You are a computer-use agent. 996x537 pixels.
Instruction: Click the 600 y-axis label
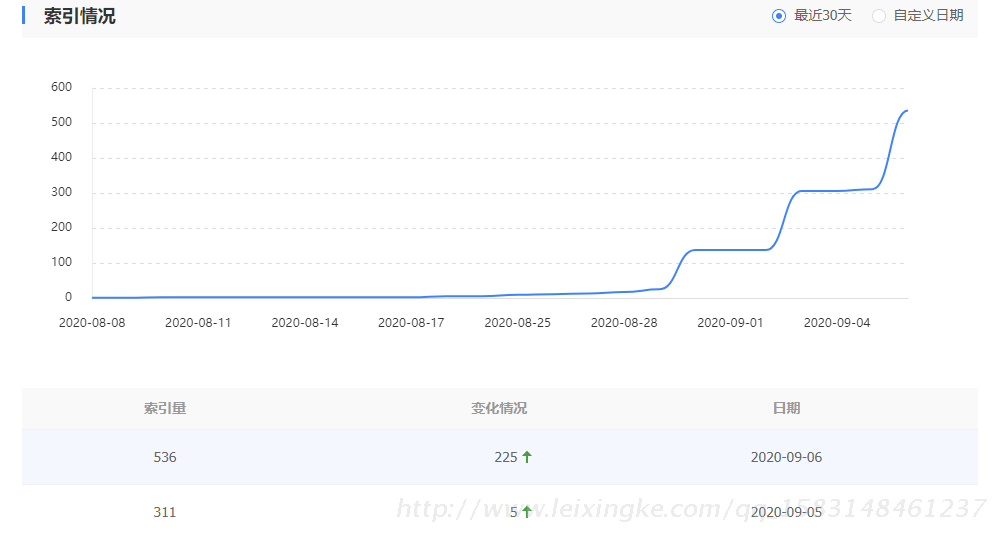[x=62, y=87]
